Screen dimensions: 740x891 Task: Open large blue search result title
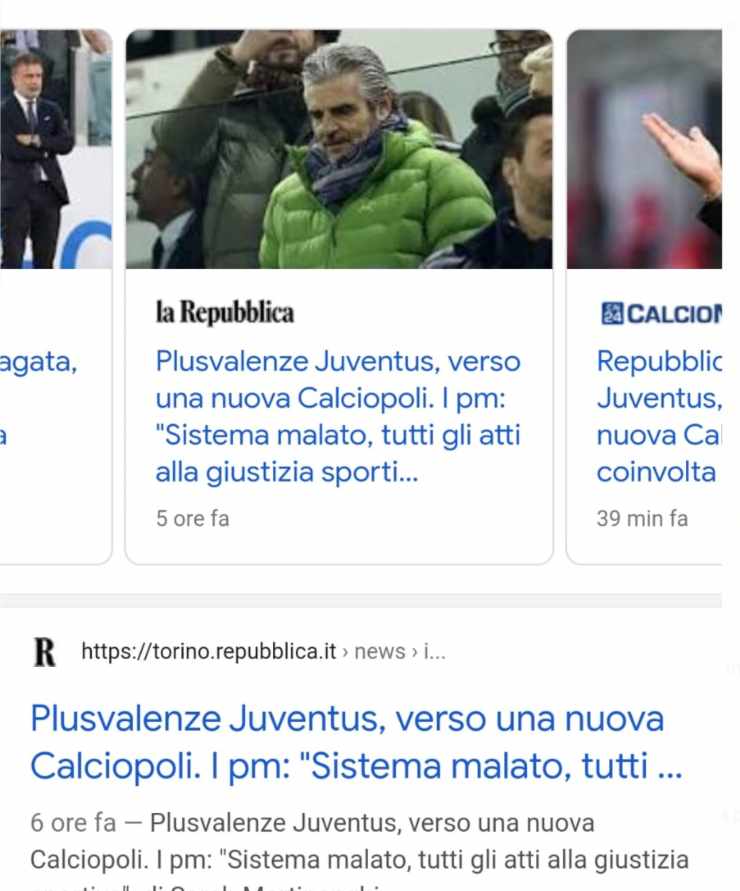click(356, 742)
